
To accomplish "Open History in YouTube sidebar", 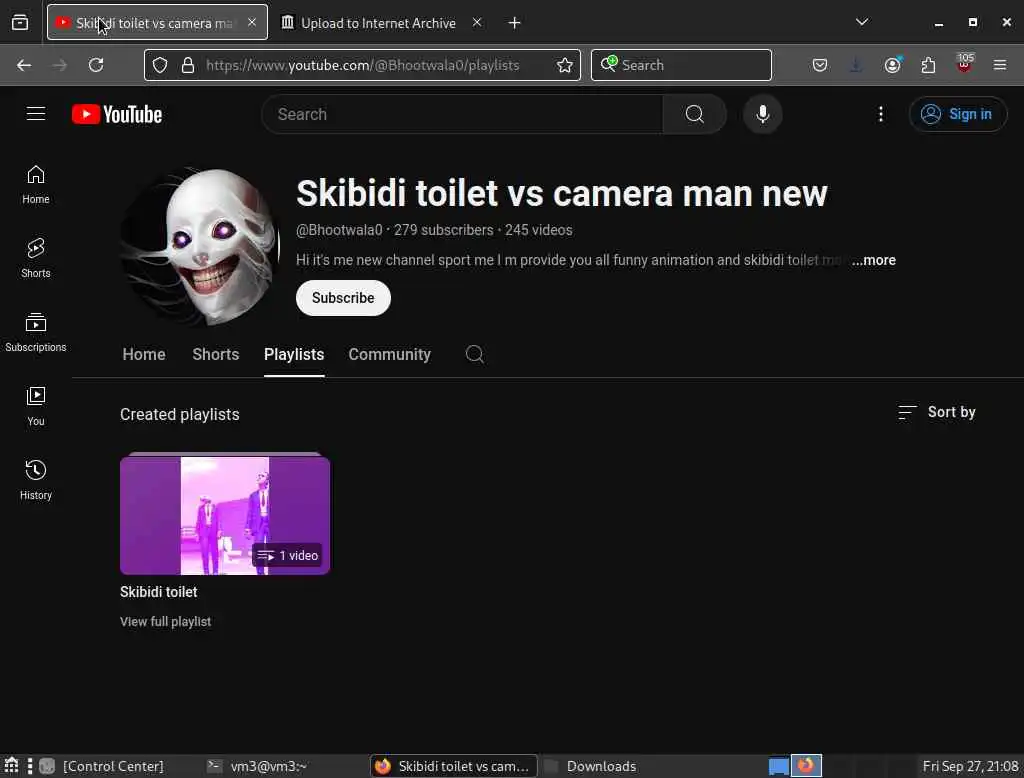I will click(36, 479).
